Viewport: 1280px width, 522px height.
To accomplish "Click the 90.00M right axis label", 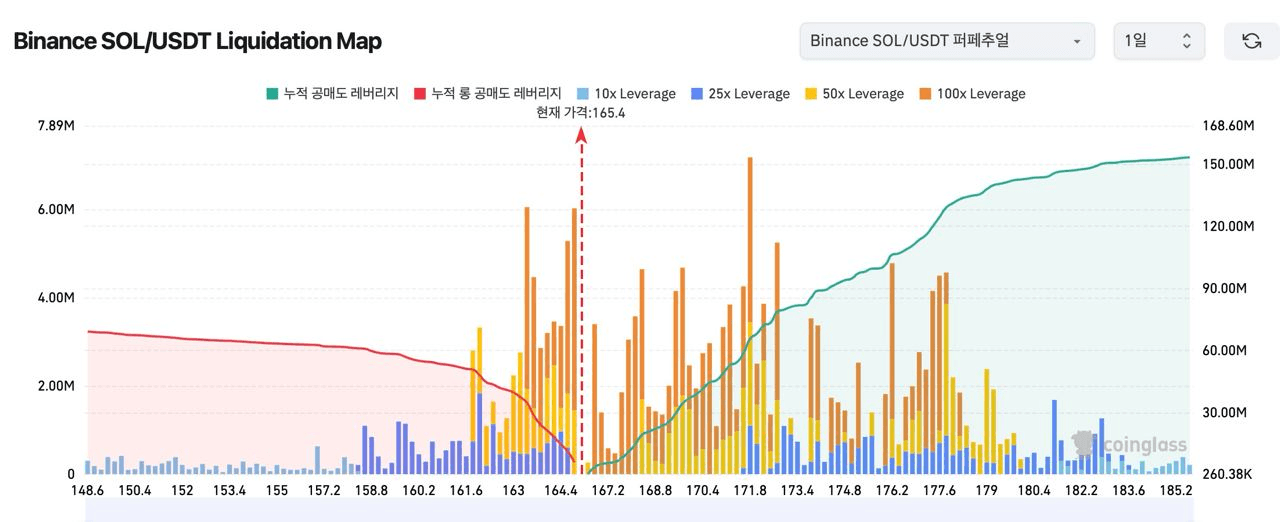I will 1223,288.
